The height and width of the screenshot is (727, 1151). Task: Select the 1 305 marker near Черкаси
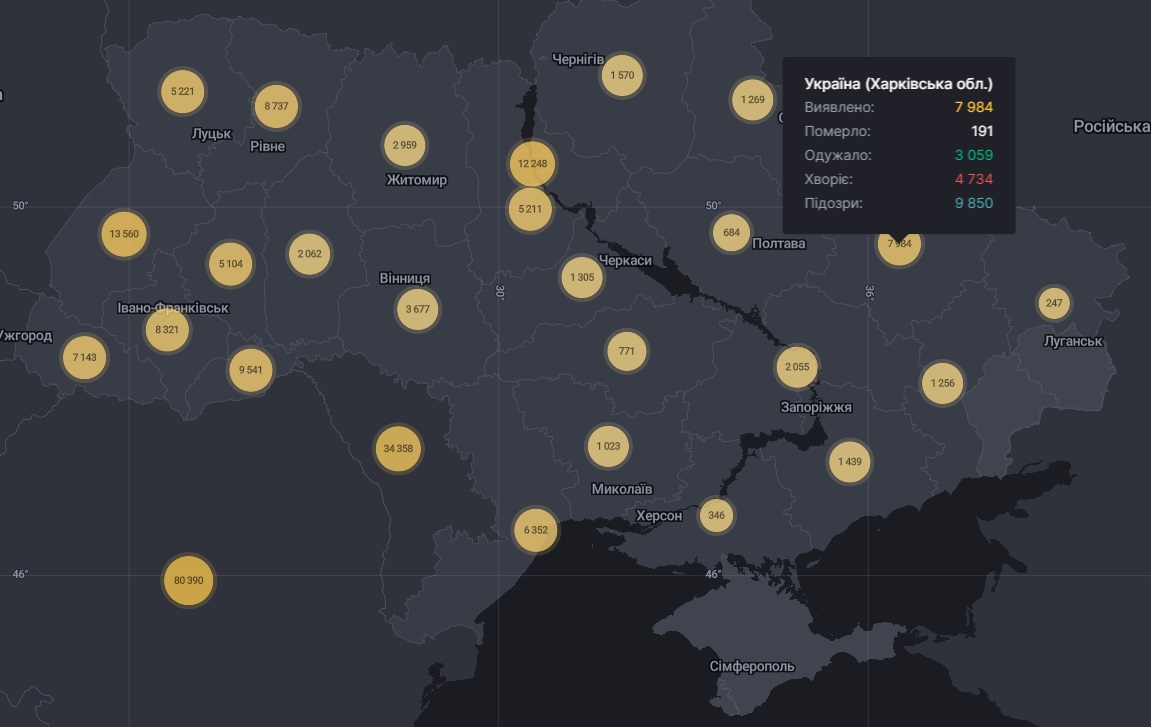tap(582, 277)
